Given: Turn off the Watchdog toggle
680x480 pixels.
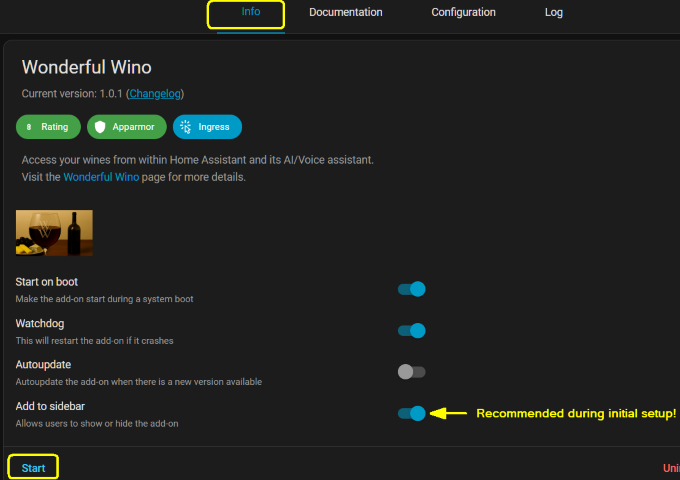Looking at the screenshot, I should [x=412, y=331].
